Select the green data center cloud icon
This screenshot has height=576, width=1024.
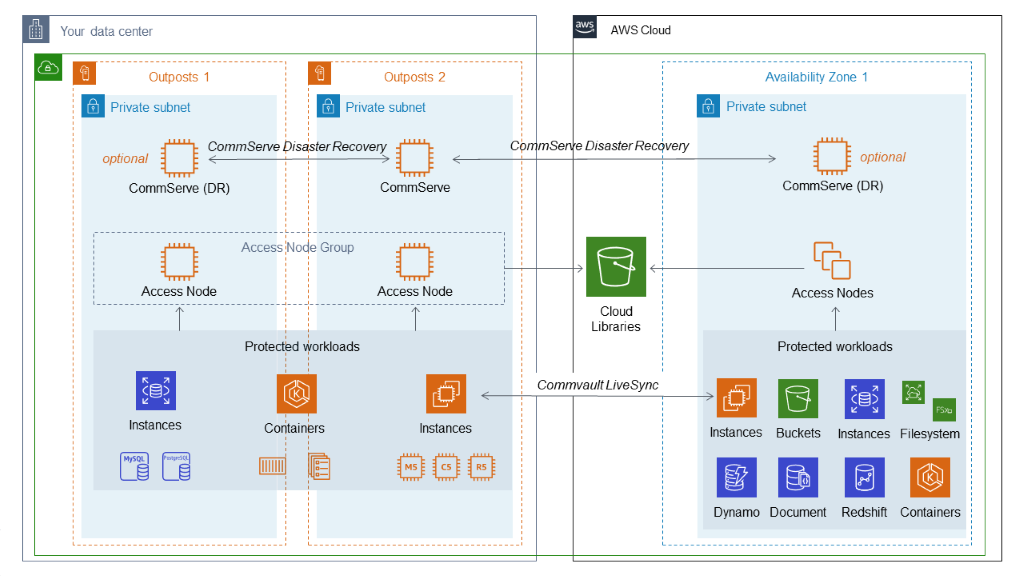coord(47,67)
